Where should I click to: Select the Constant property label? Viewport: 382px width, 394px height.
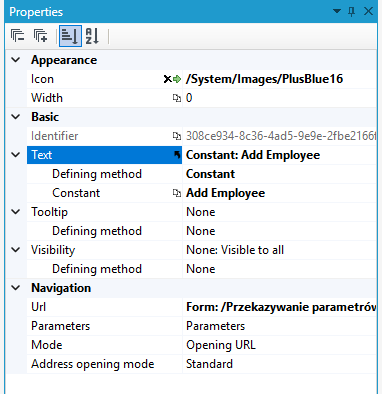[76, 193]
